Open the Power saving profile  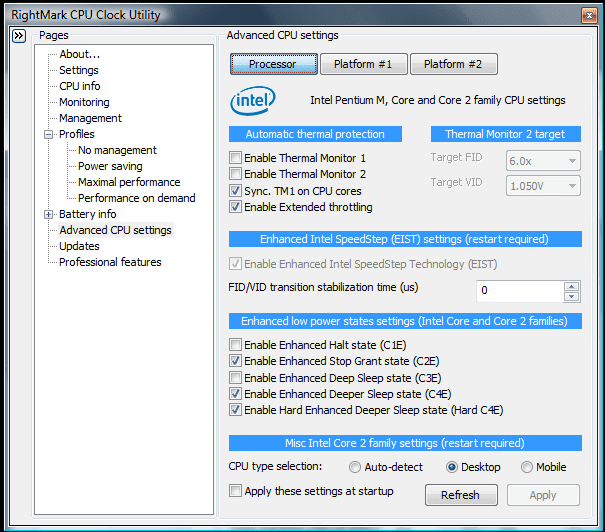point(110,166)
